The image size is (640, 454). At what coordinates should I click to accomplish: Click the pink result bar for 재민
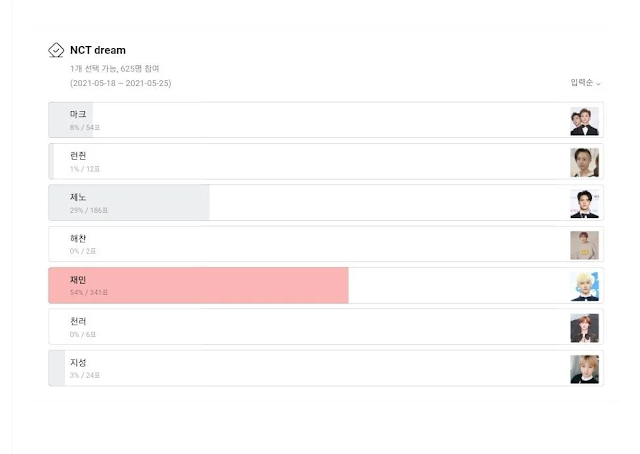click(x=198, y=285)
